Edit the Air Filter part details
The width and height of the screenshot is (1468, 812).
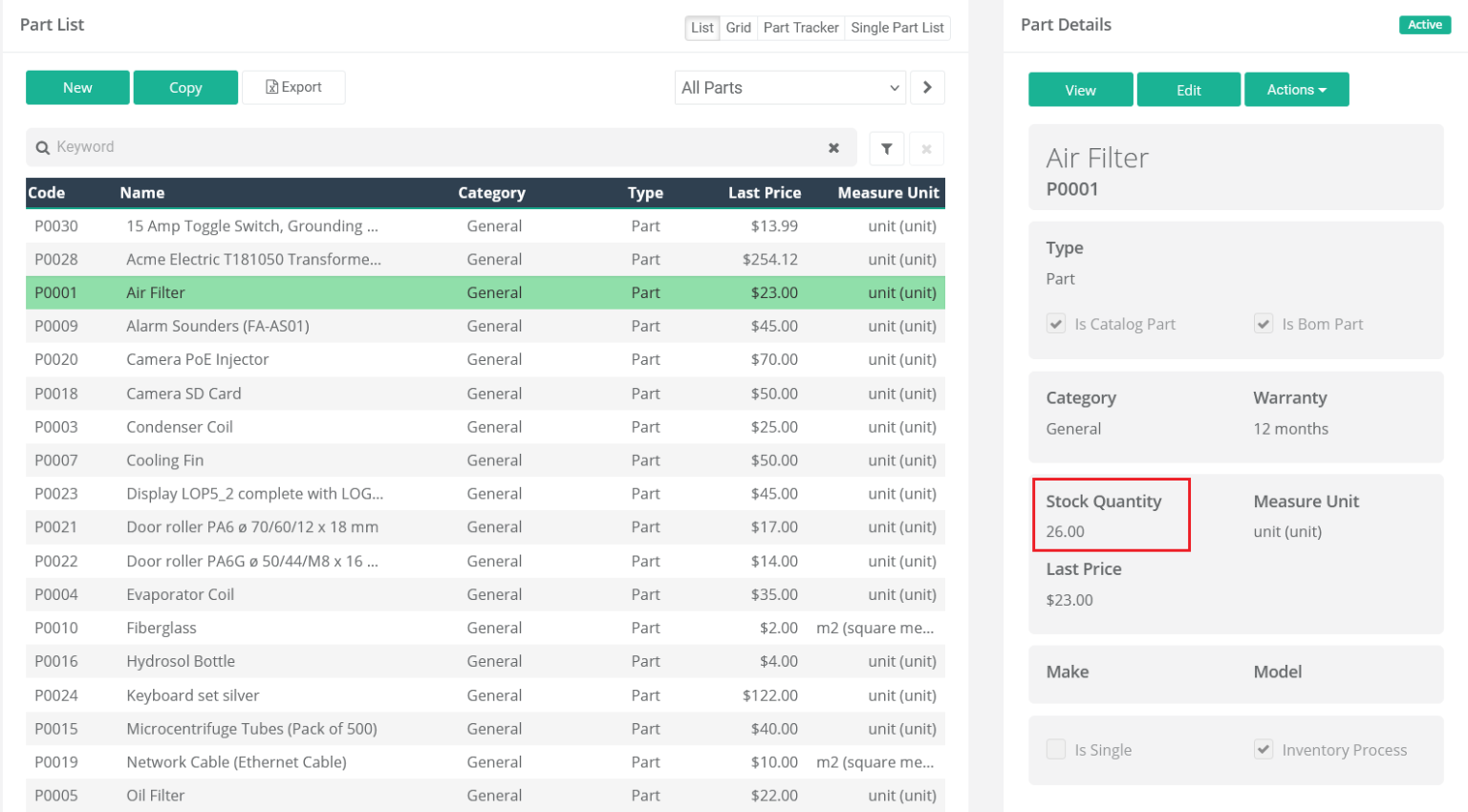click(1188, 89)
